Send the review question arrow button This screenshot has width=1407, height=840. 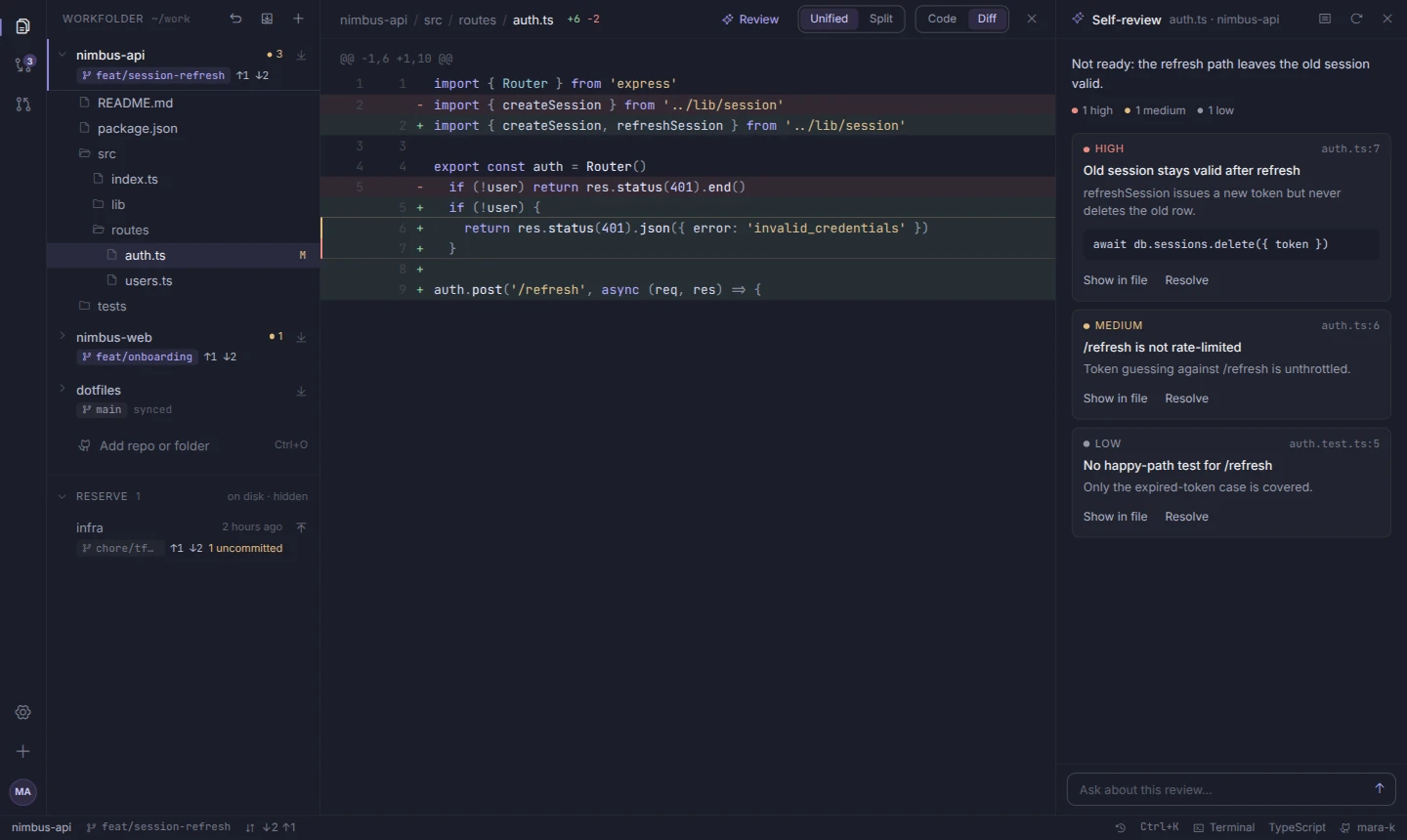pyautogui.click(x=1380, y=788)
